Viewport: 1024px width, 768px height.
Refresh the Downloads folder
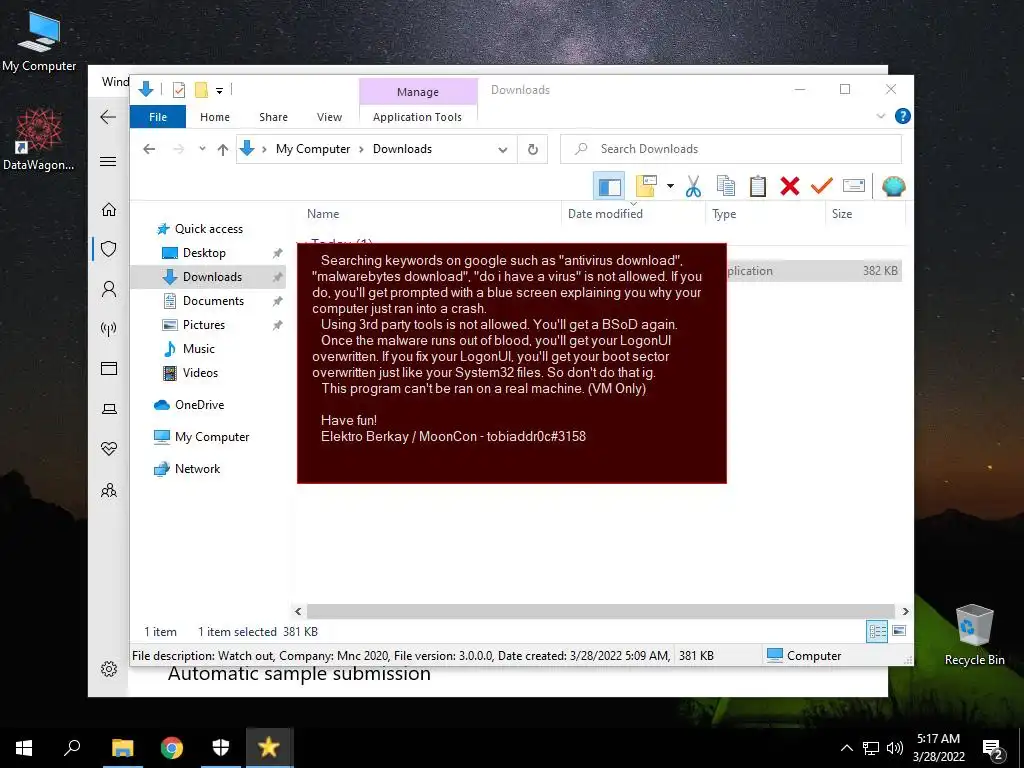coord(533,150)
